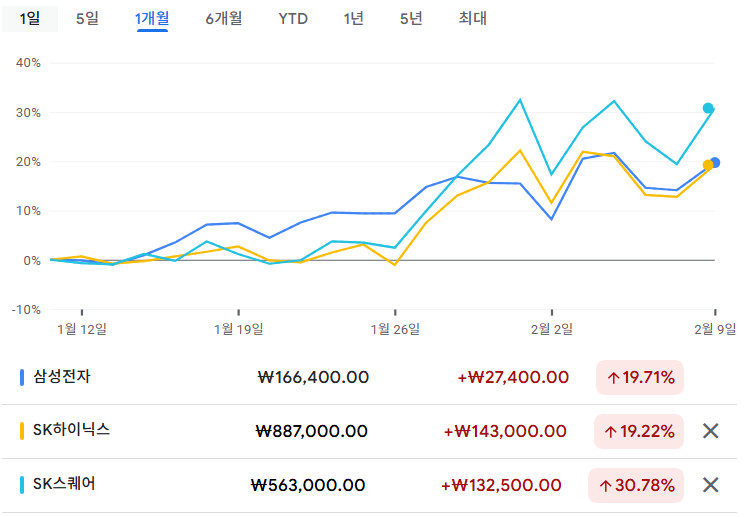The width and height of the screenshot is (750, 517).
Task: Remove SK하이닉스 from the comparison
Action: 711,431
